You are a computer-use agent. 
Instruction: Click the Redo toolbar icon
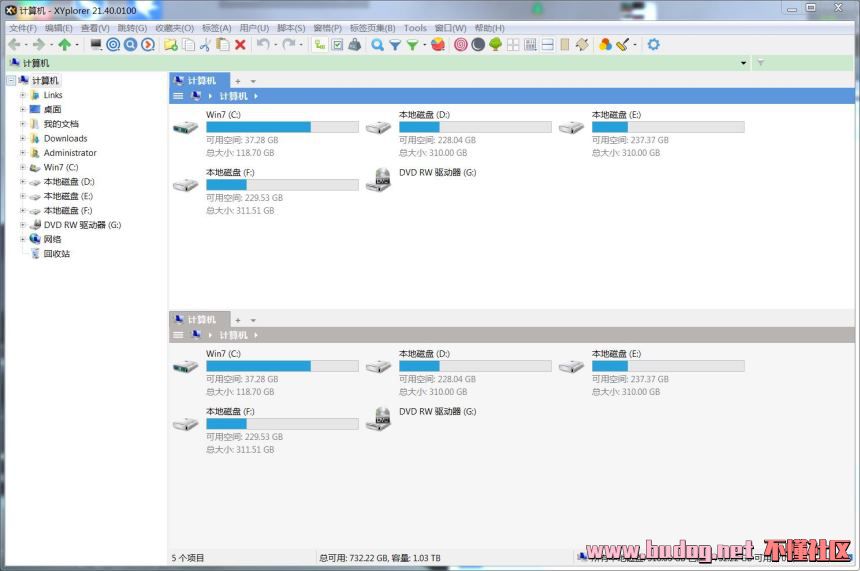click(289, 44)
